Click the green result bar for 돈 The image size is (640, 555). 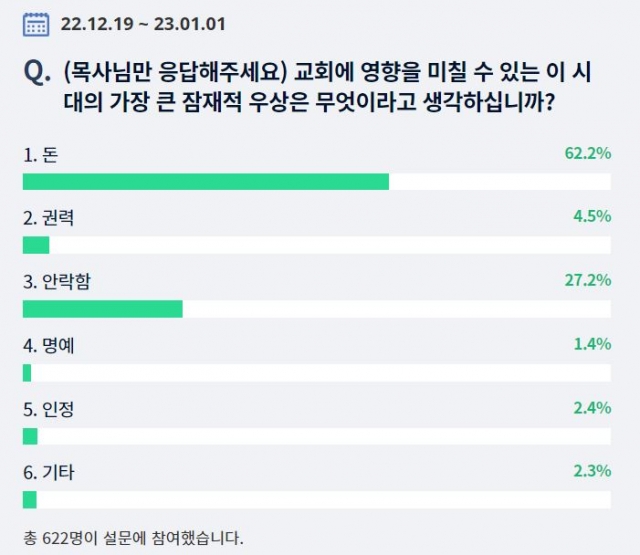(x=206, y=182)
